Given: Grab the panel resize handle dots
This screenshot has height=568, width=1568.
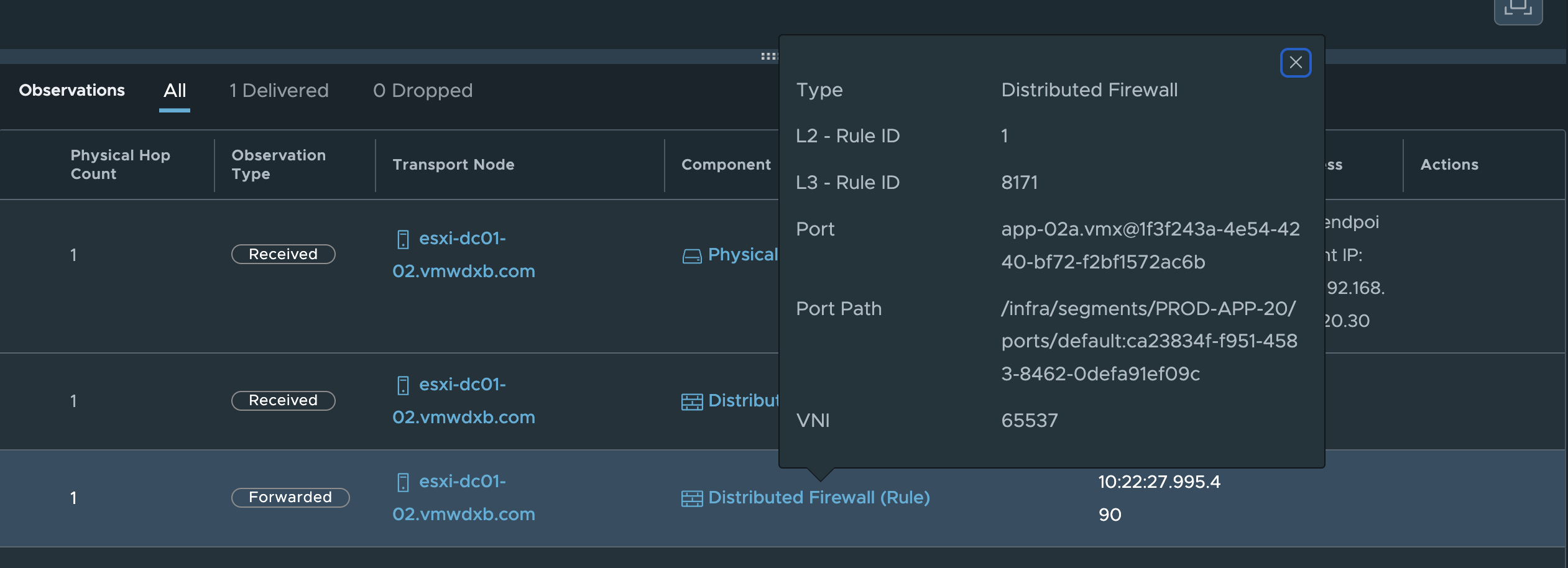Looking at the screenshot, I should 769,57.
